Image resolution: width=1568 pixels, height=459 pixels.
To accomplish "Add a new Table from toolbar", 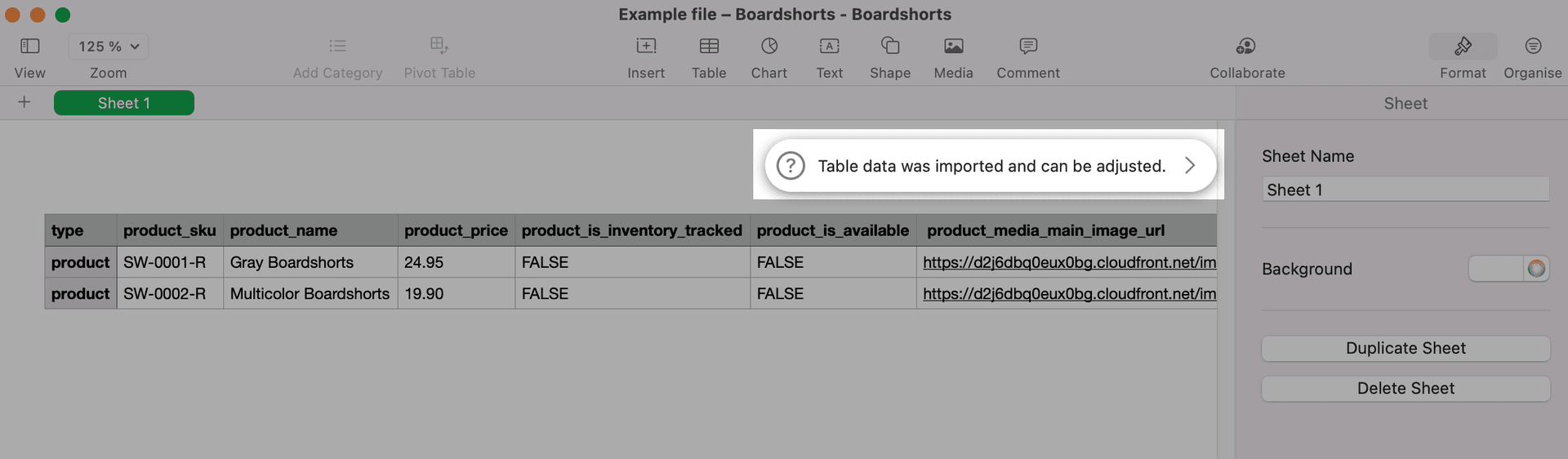I will (x=709, y=47).
